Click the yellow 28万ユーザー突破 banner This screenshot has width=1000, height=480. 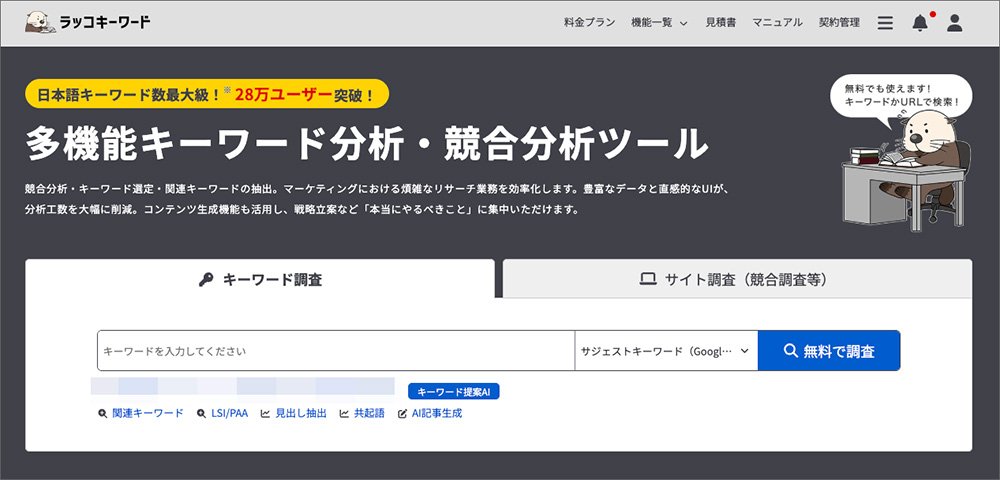(207, 94)
